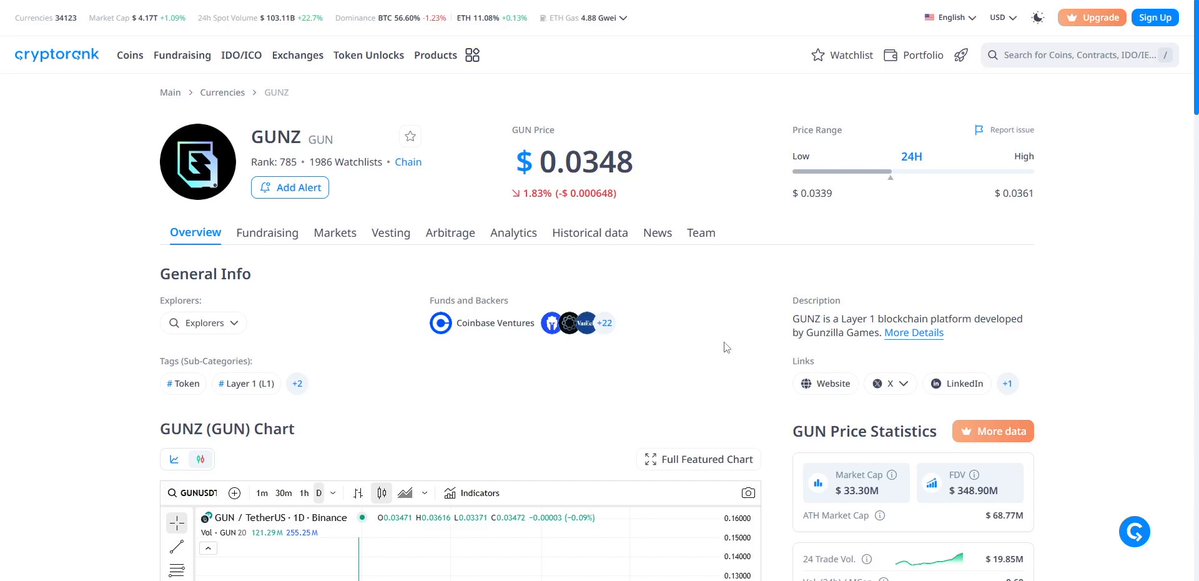
Task: Switch to Historical data tab
Action: (590, 232)
